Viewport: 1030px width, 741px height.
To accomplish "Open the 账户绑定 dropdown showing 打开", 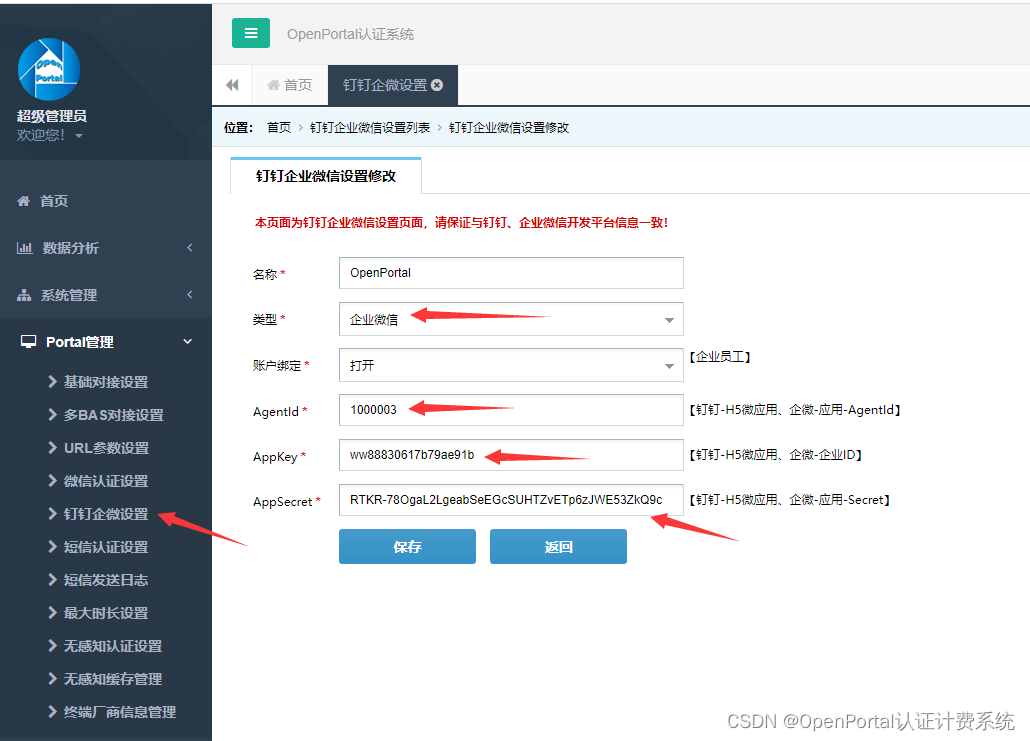I will click(511, 365).
